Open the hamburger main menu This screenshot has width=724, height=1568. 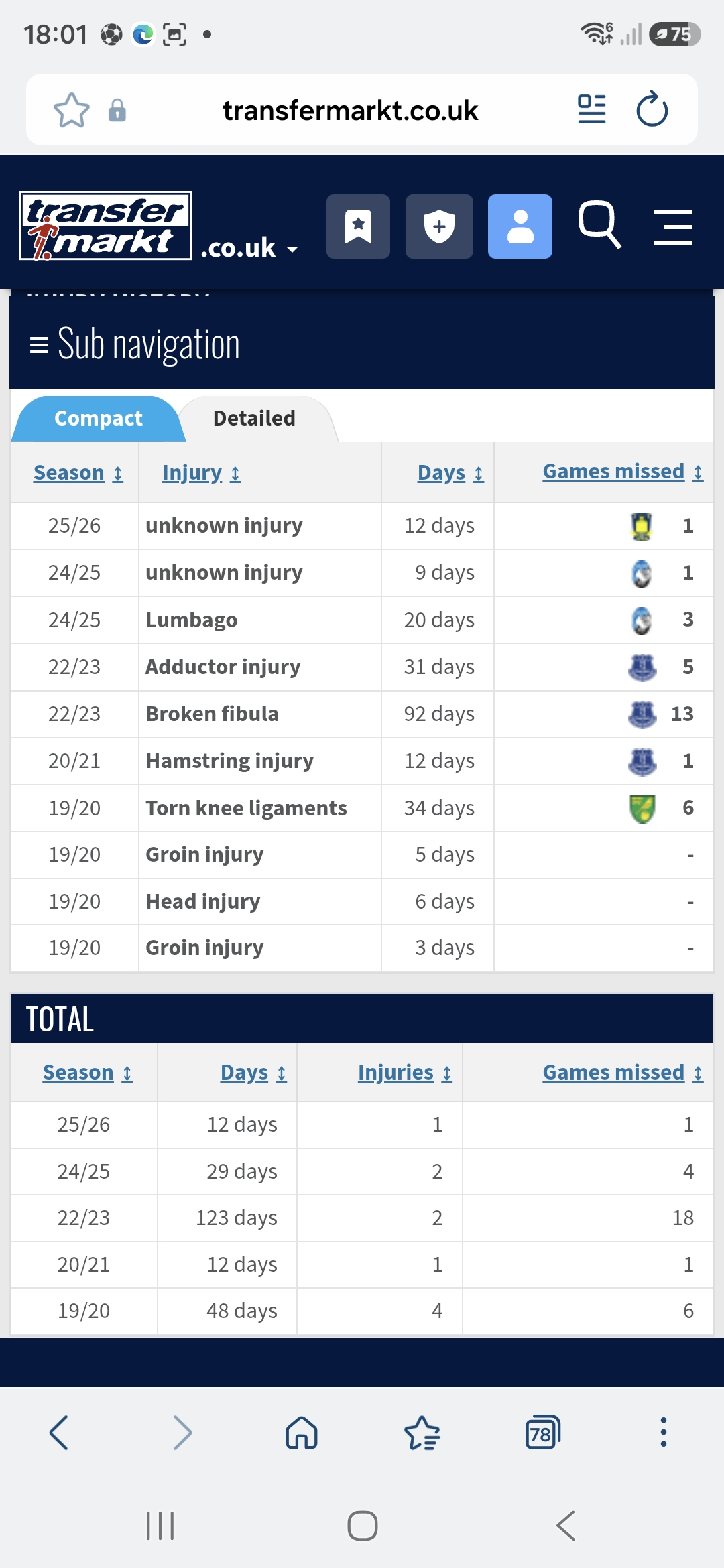[673, 227]
